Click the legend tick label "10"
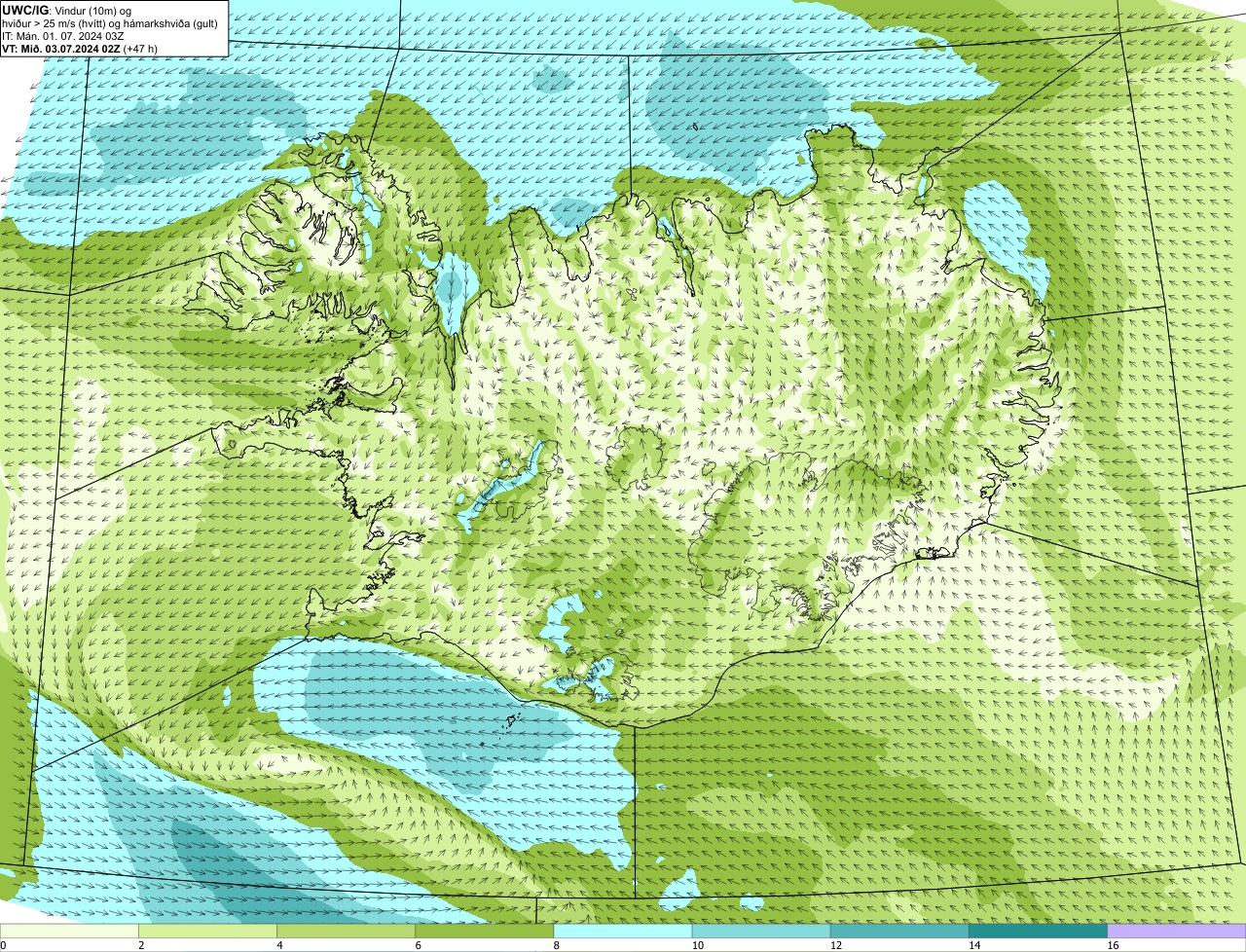1246x952 pixels. coord(696,945)
